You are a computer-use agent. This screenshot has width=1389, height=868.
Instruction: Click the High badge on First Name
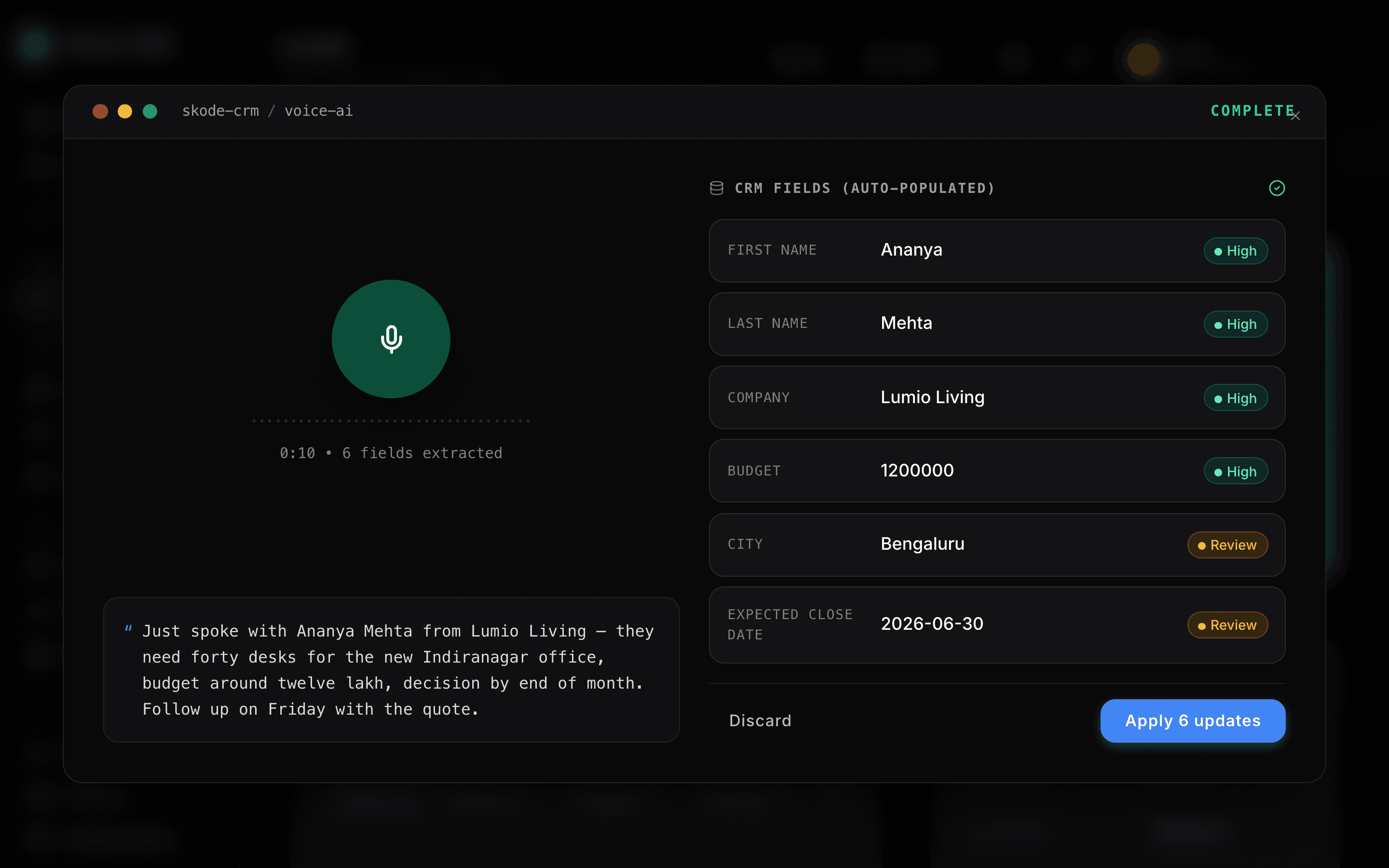tap(1236, 251)
